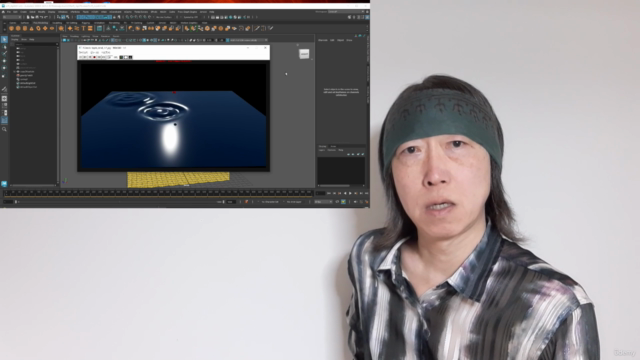
Task: Click the view cube in viewport
Action: 304,54
